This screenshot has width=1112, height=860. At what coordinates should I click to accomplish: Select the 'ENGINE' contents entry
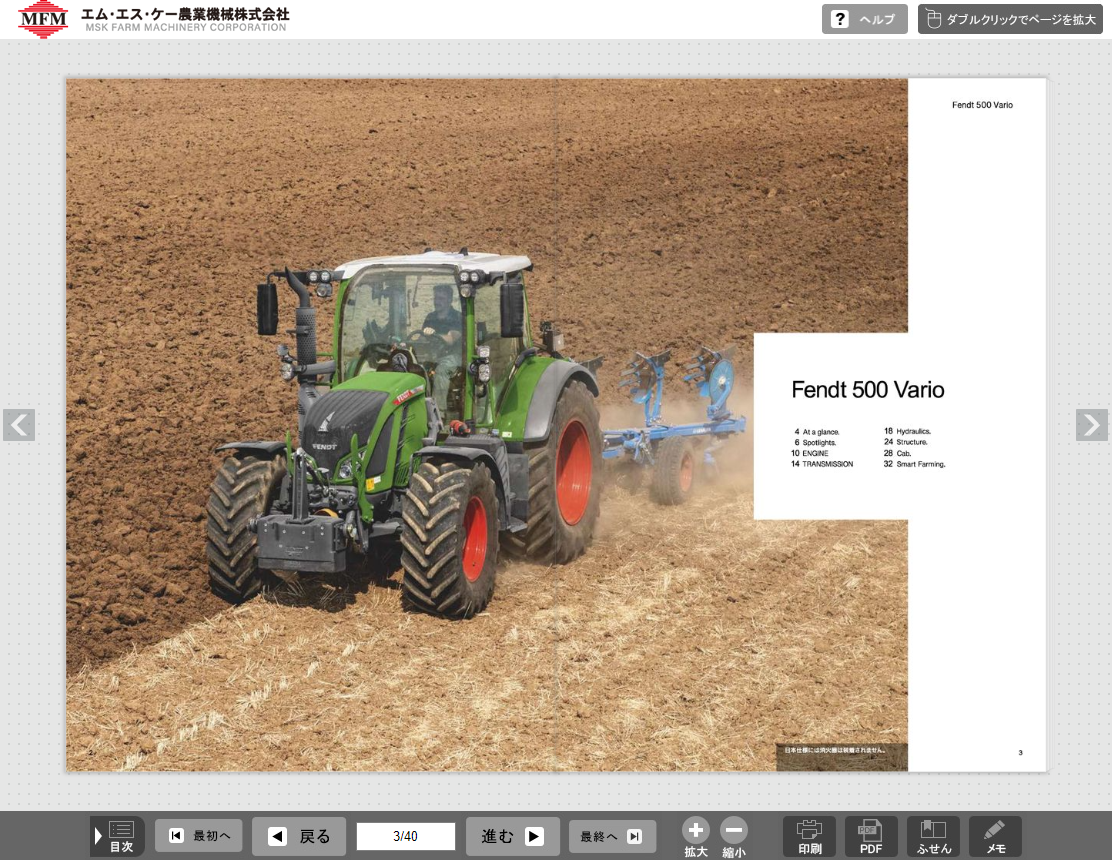point(810,453)
